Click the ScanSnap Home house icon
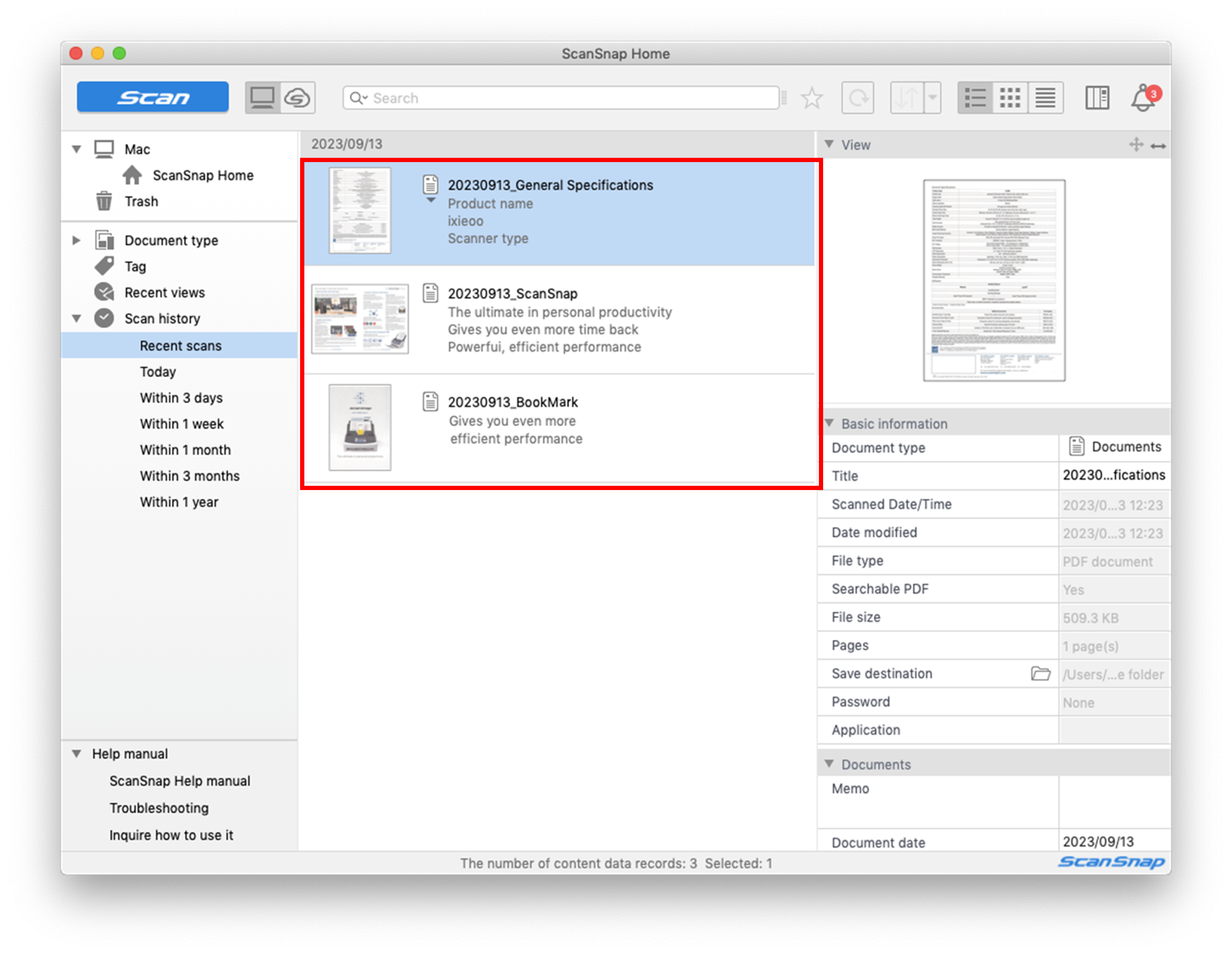This screenshot has width=1232, height=955. (x=132, y=175)
